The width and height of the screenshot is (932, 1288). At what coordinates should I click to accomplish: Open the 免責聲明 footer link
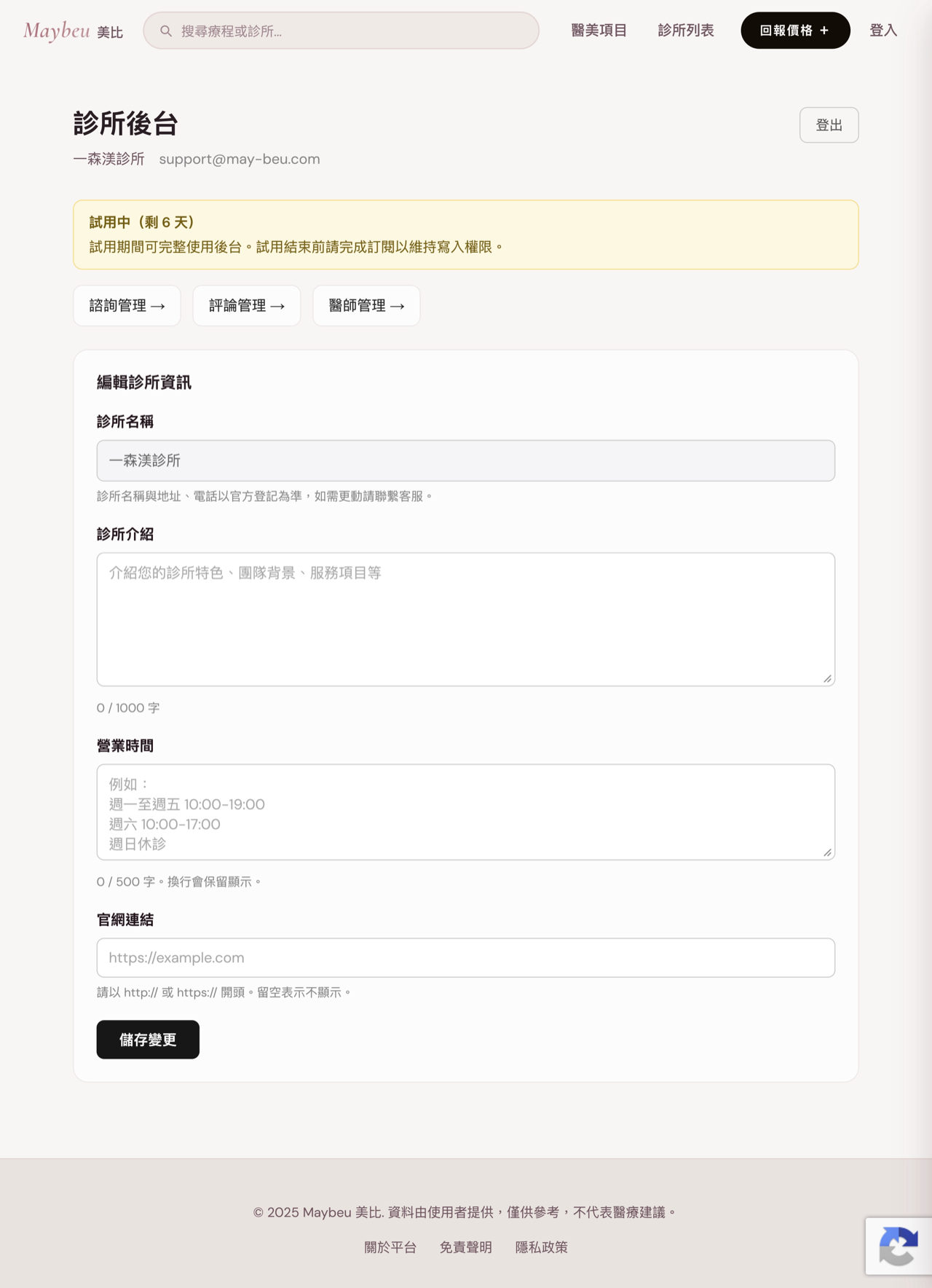[x=465, y=1247]
